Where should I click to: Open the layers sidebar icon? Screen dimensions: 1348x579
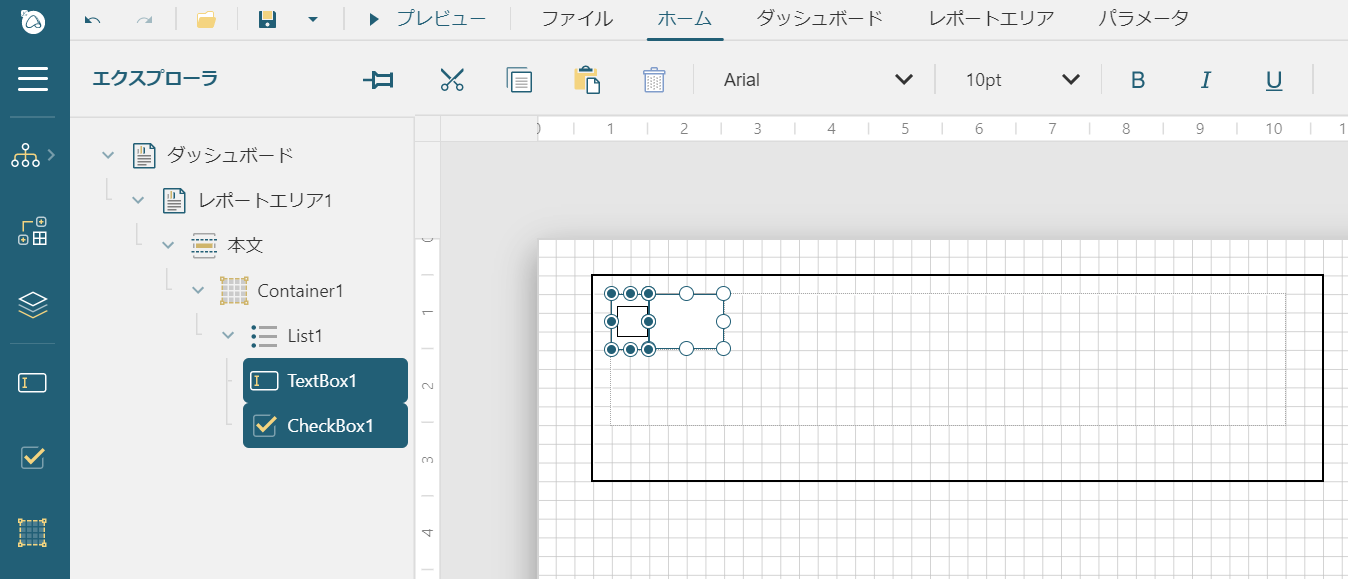pos(33,305)
